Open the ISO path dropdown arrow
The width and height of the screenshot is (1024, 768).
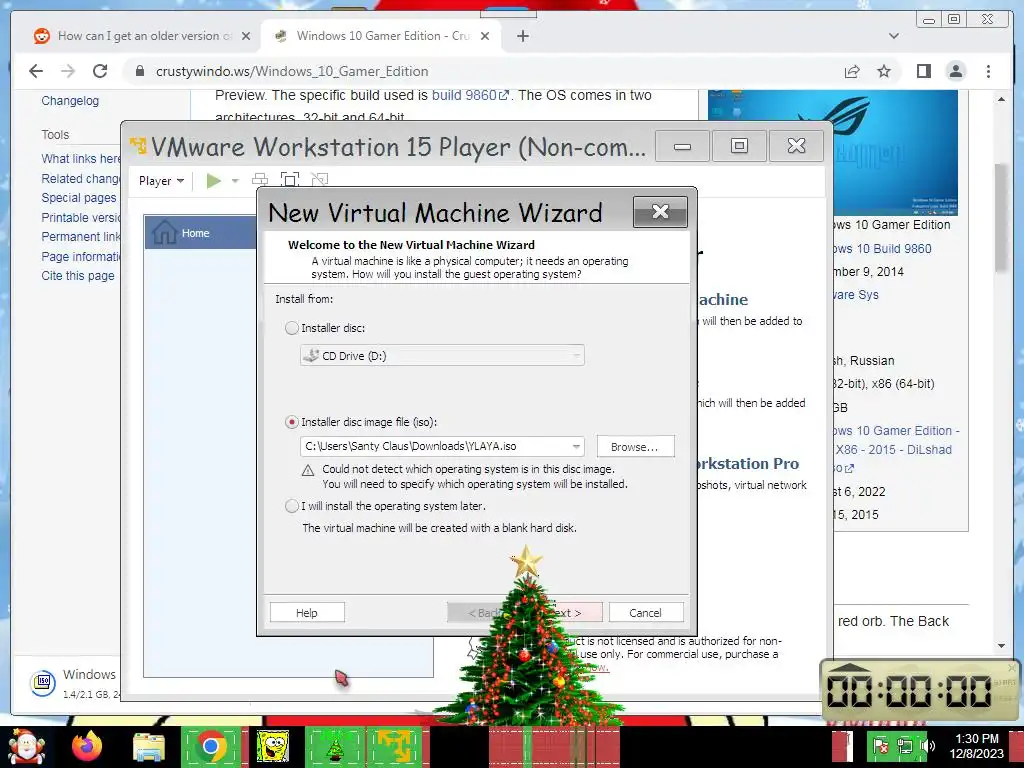coord(576,447)
